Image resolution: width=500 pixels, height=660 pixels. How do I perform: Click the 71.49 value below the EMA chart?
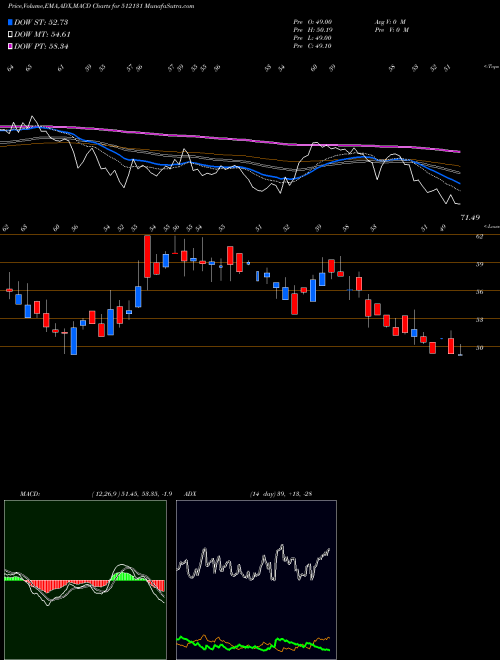pyautogui.click(x=470, y=218)
